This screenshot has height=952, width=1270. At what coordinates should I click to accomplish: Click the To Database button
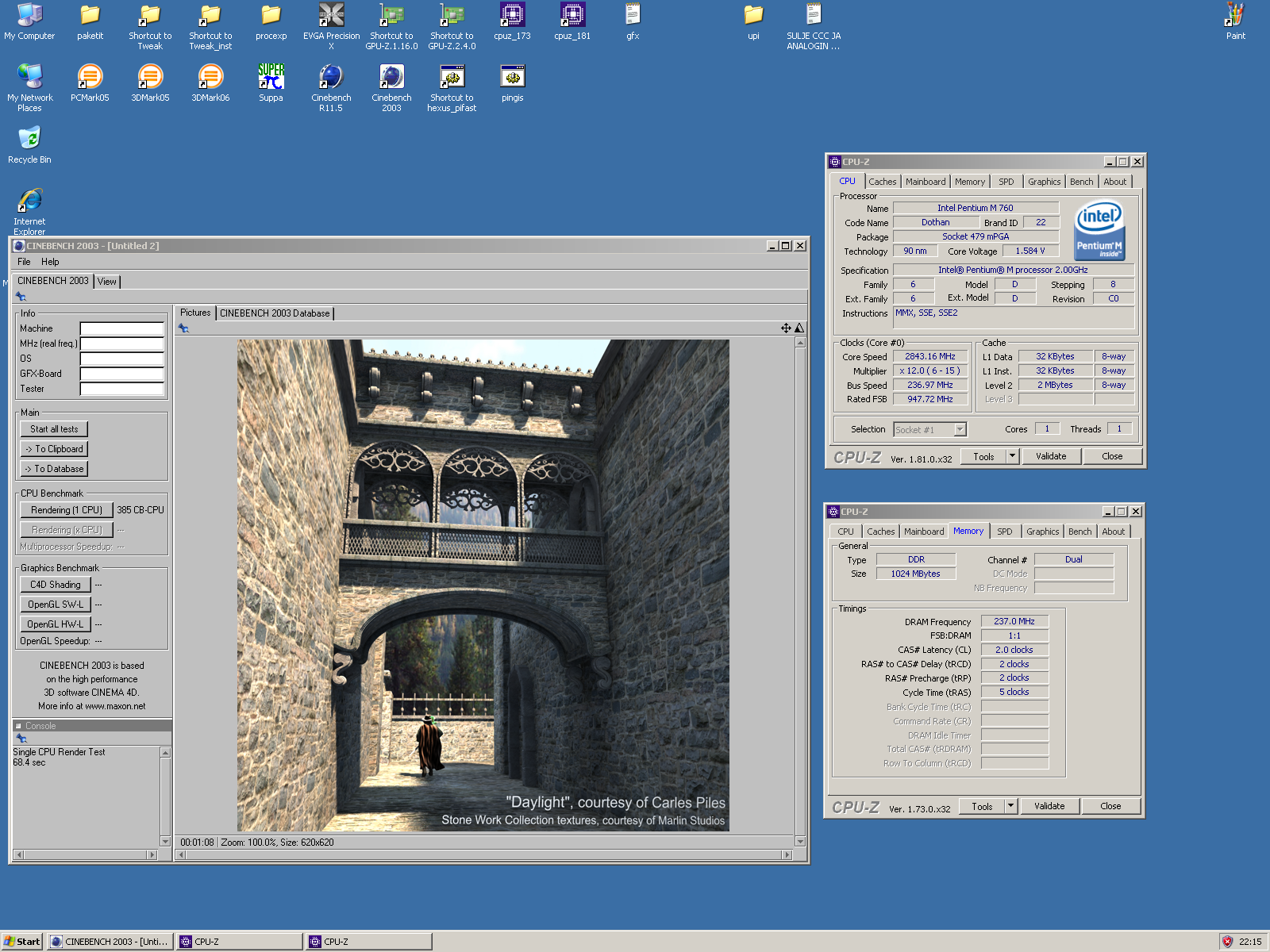[x=54, y=469]
